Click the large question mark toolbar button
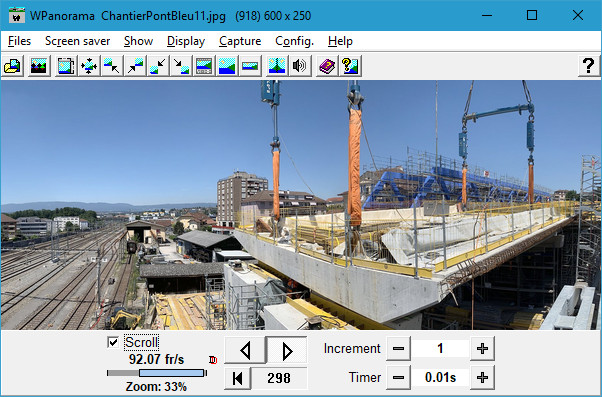 [x=589, y=66]
